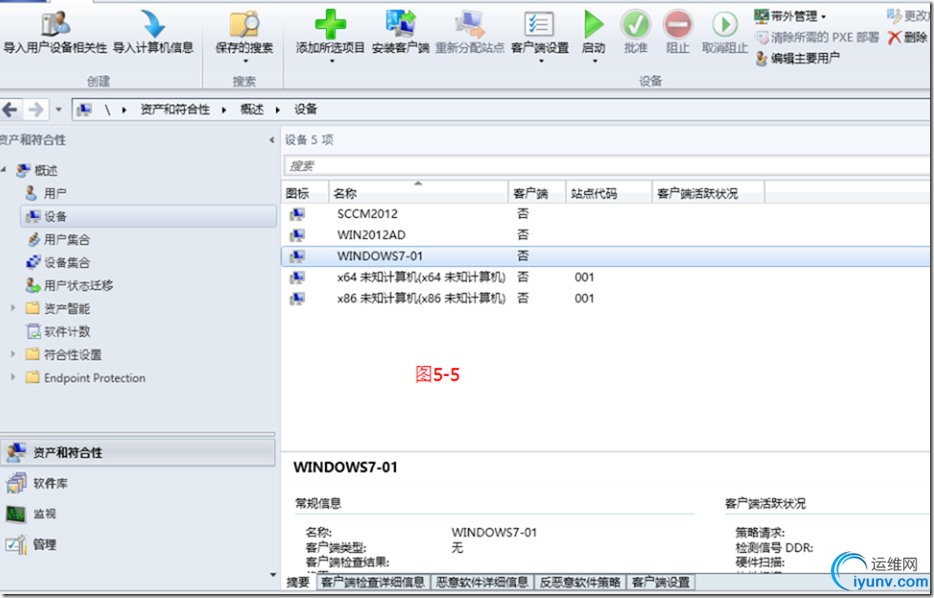Viewport: 934px width, 598px height.
Task: Click 设备 breadcrumb segment
Action: (x=306, y=110)
